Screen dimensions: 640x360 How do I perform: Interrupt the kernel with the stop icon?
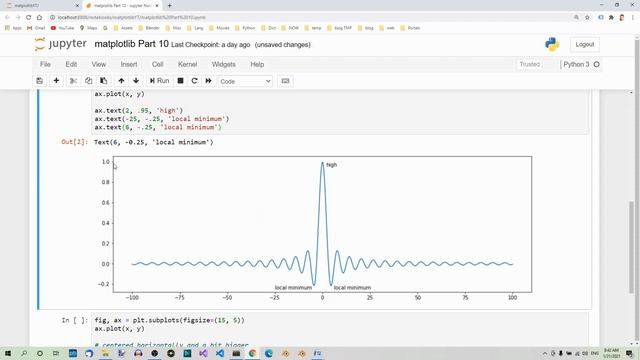180,81
